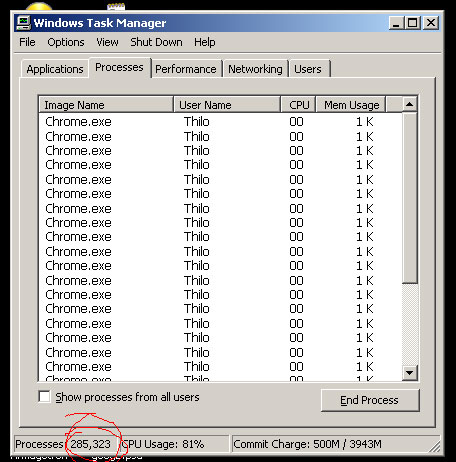
Task: Sort processes by Image Name column
Action: point(106,105)
